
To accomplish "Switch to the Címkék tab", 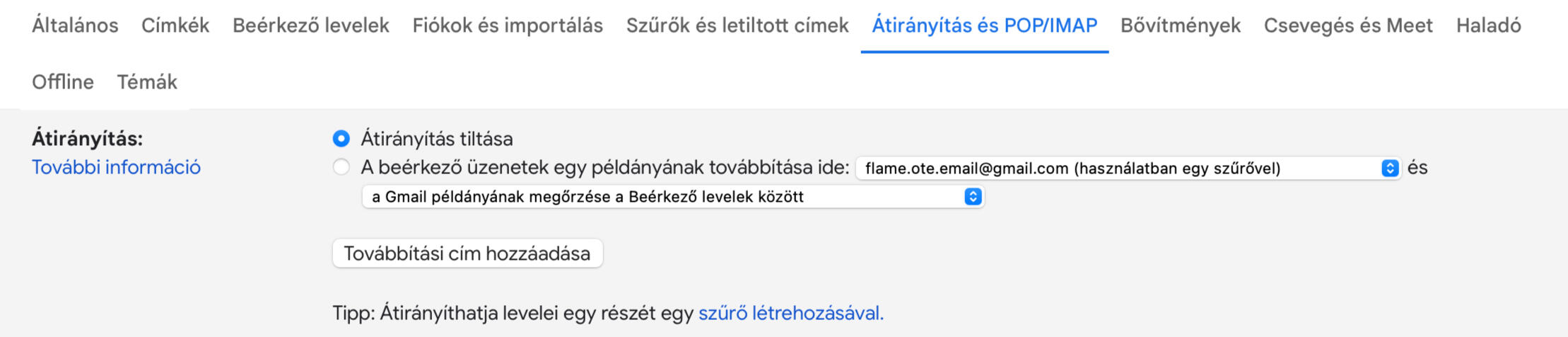I will [175, 25].
